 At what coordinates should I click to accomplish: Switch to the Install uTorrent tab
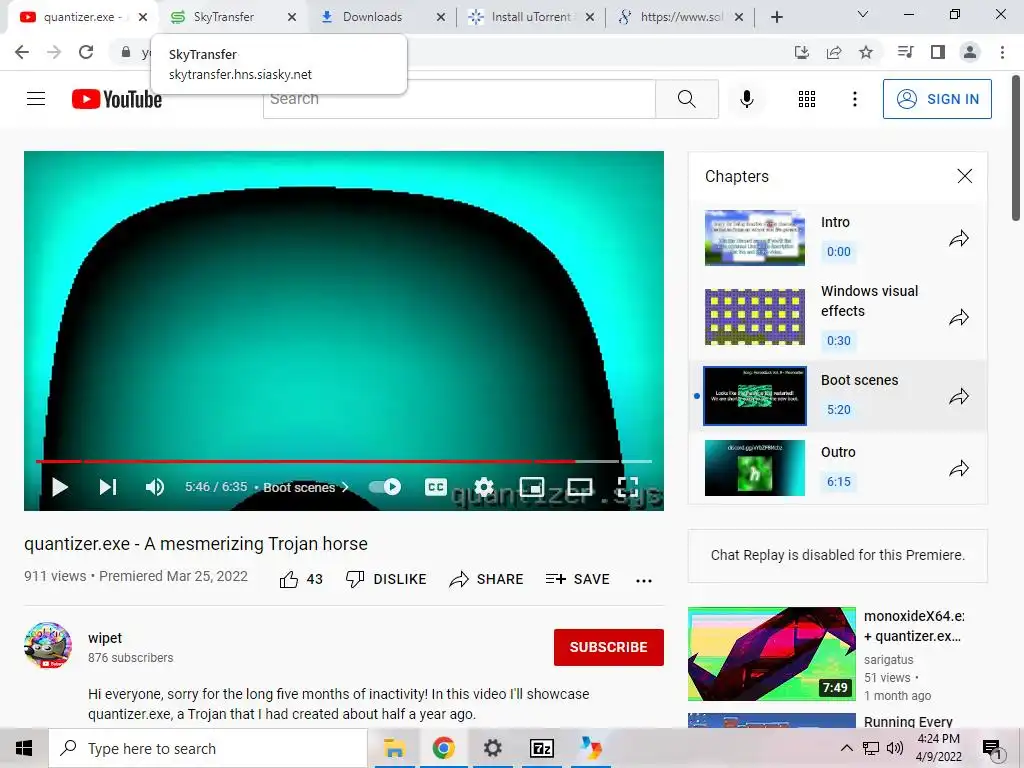tap(530, 17)
